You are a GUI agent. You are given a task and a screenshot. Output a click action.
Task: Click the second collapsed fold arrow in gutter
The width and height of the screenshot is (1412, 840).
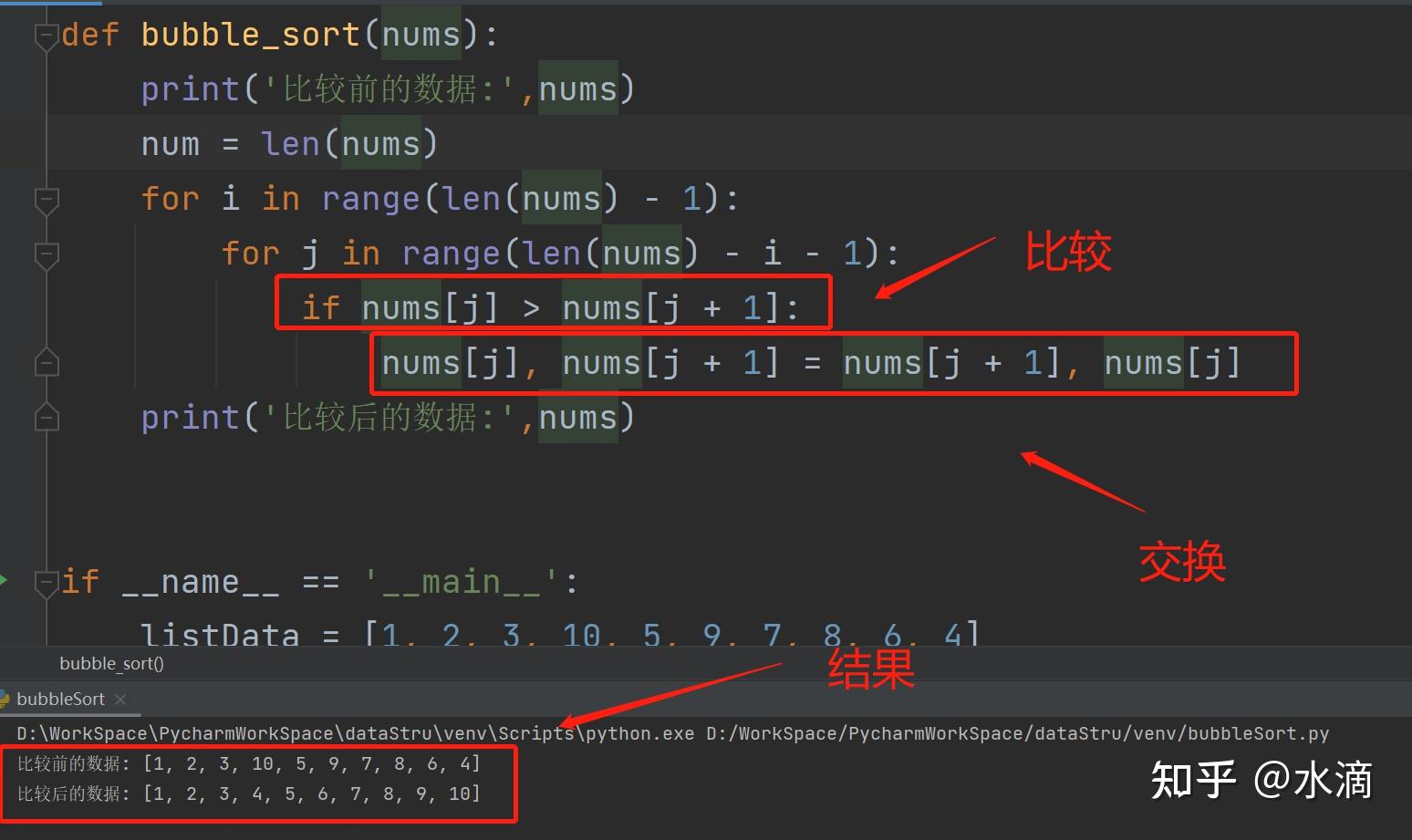[46, 417]
